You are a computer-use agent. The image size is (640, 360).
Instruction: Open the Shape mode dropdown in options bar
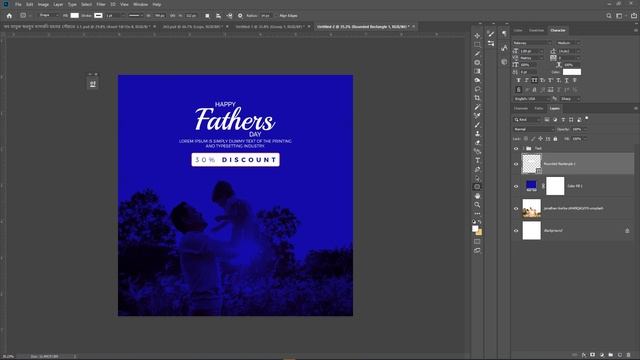49,16
